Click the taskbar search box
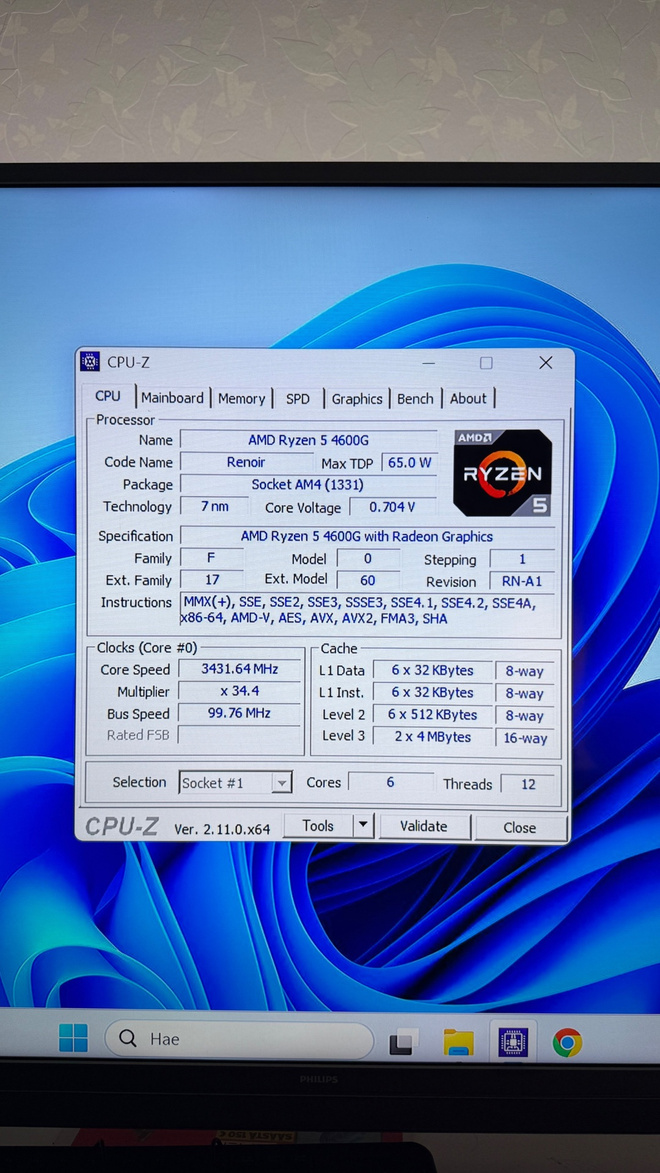This screenshot has width=660, height=1173. click(239, 1040)
